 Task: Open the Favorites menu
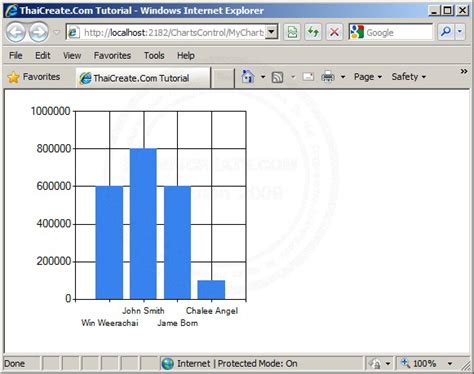pyautogui.click(x=112, y=55)
